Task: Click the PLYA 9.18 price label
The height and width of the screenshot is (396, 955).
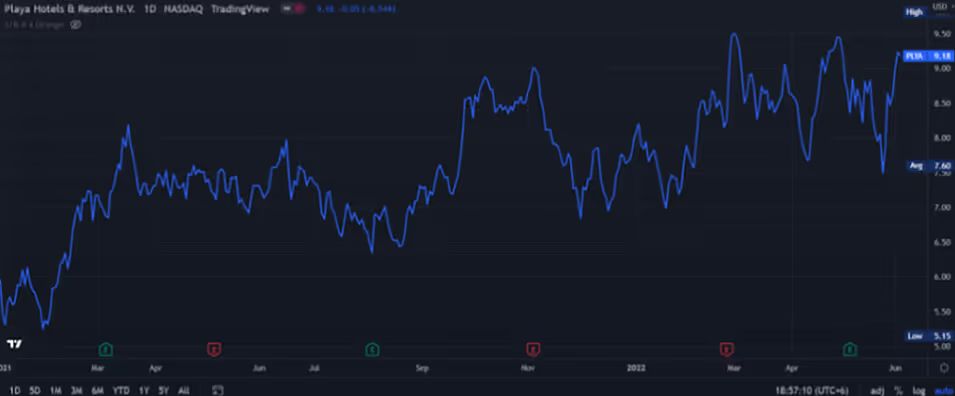Action: (928, 56)
